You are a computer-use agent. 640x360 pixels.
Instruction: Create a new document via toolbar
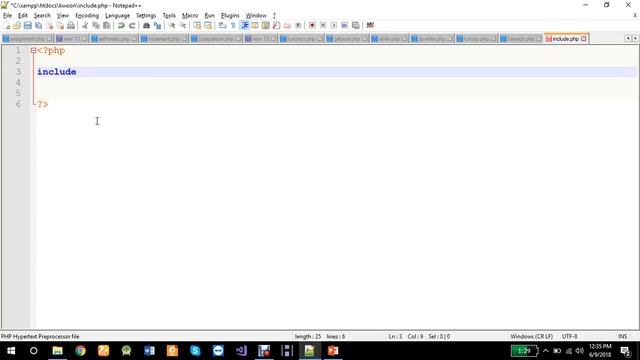[7, 25]
